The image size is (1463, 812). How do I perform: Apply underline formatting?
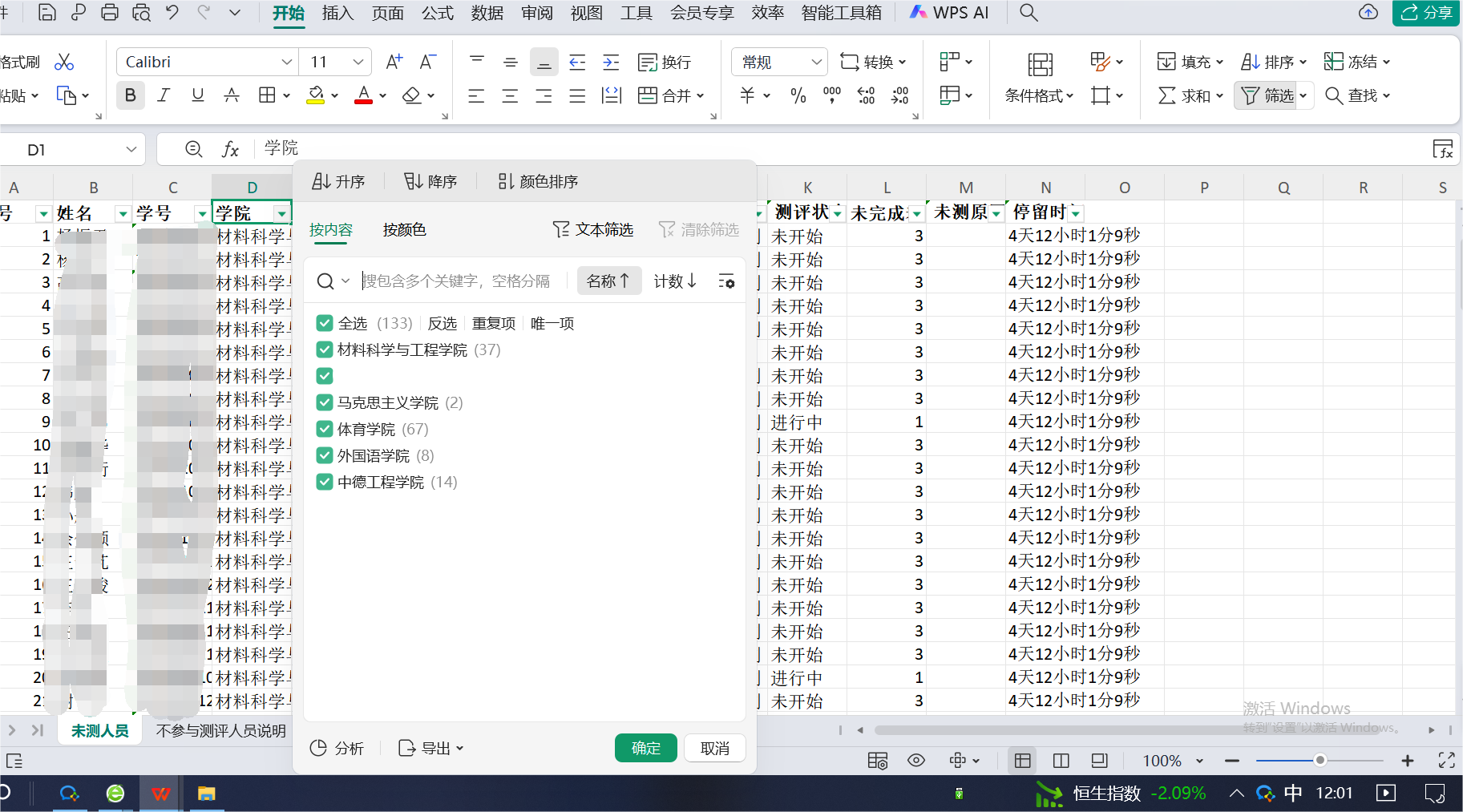(197, 95)
